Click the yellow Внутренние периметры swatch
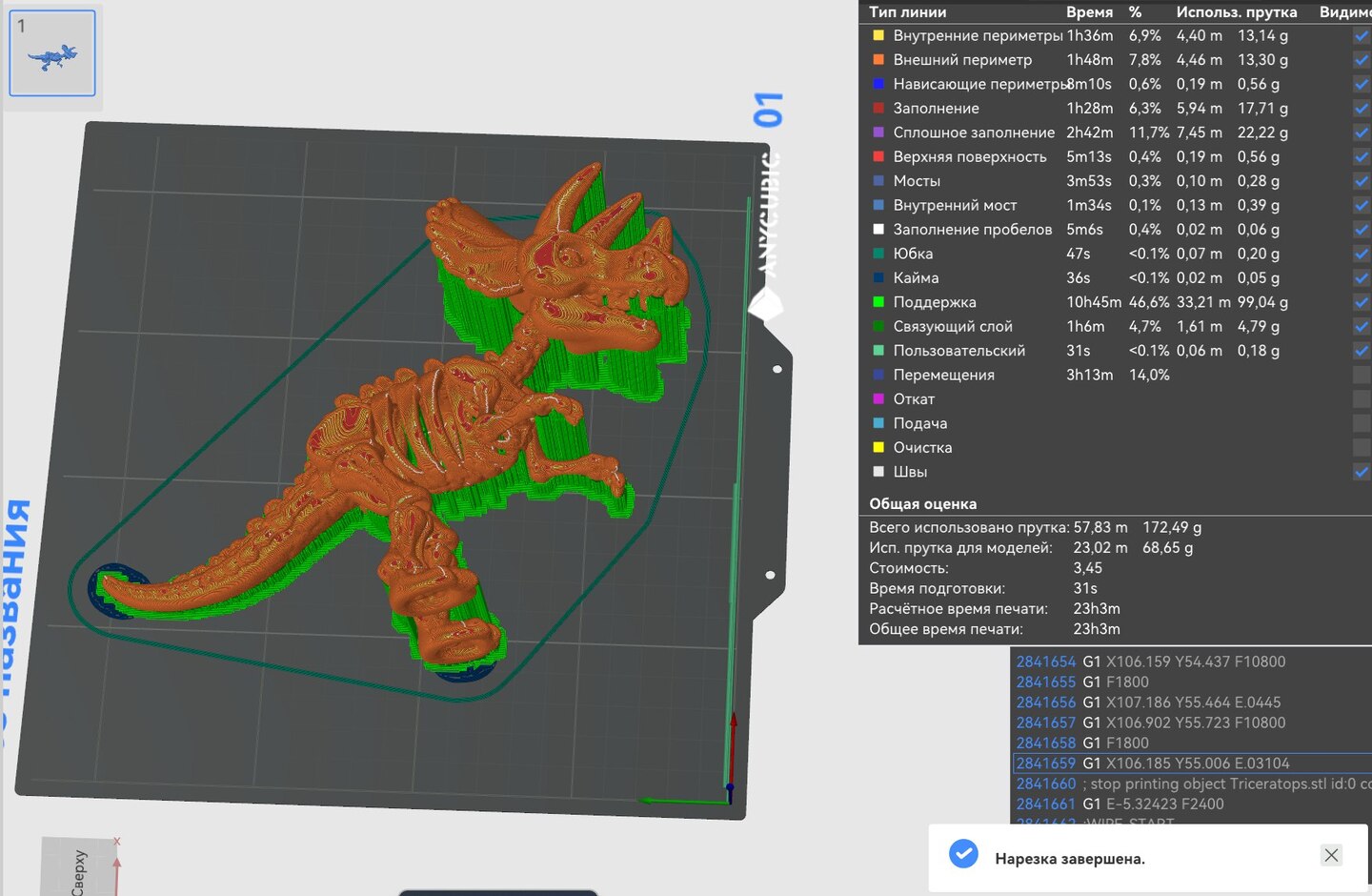 [x=878, y=36]
